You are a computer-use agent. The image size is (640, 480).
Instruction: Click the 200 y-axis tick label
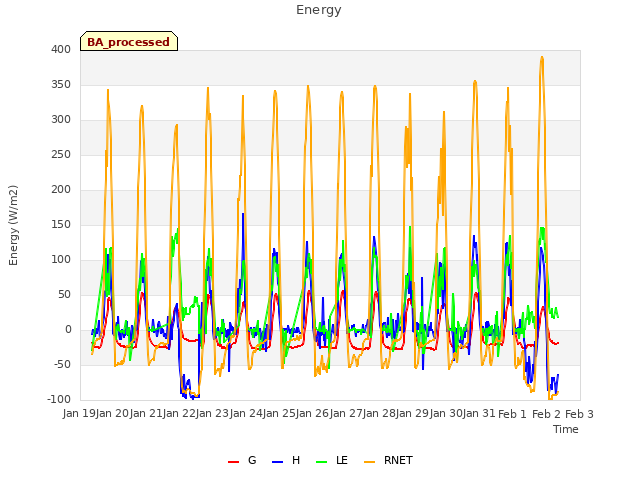pyautogui.click(x=61, y=189)
